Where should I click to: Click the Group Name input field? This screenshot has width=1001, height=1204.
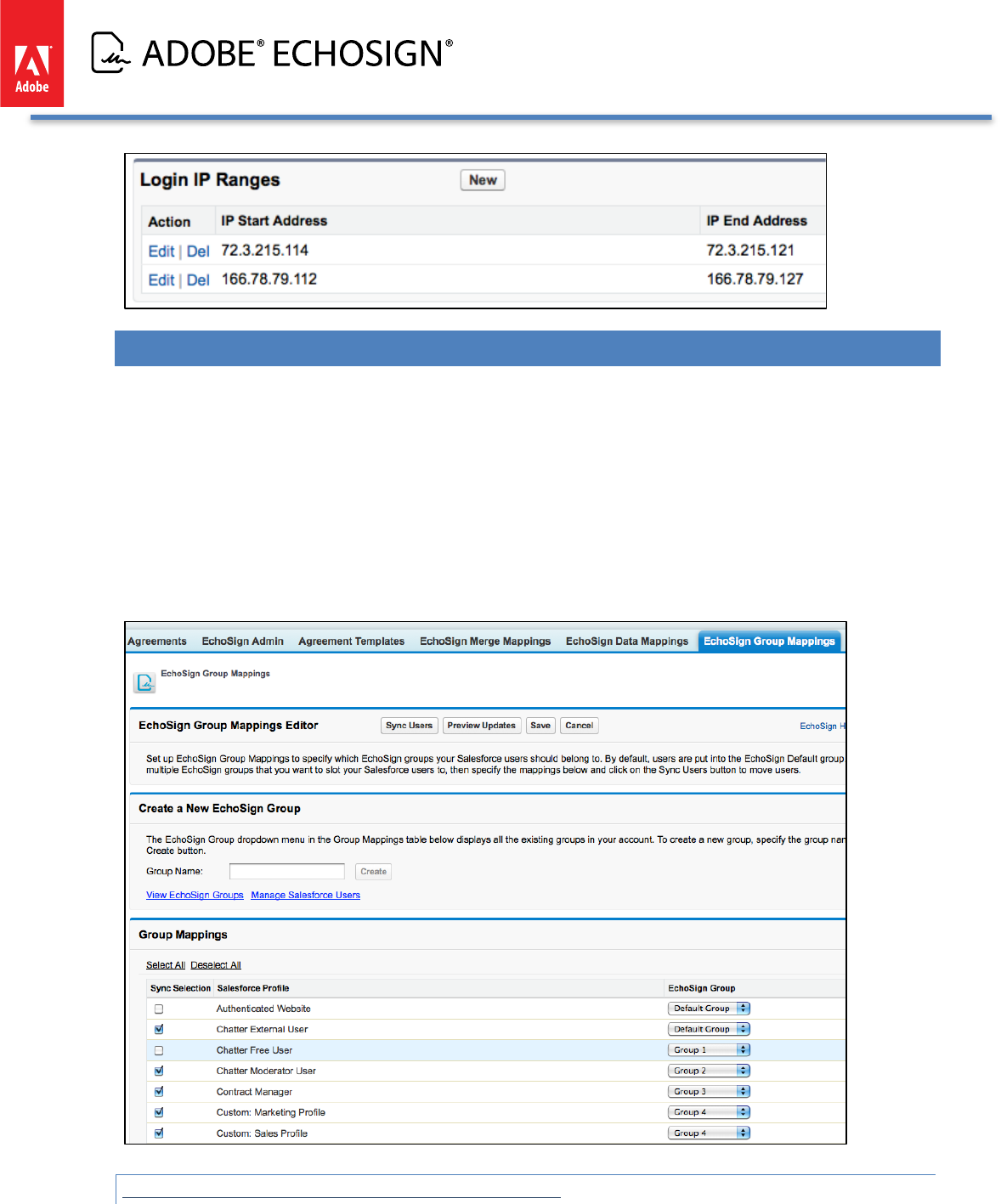point(287,871)
